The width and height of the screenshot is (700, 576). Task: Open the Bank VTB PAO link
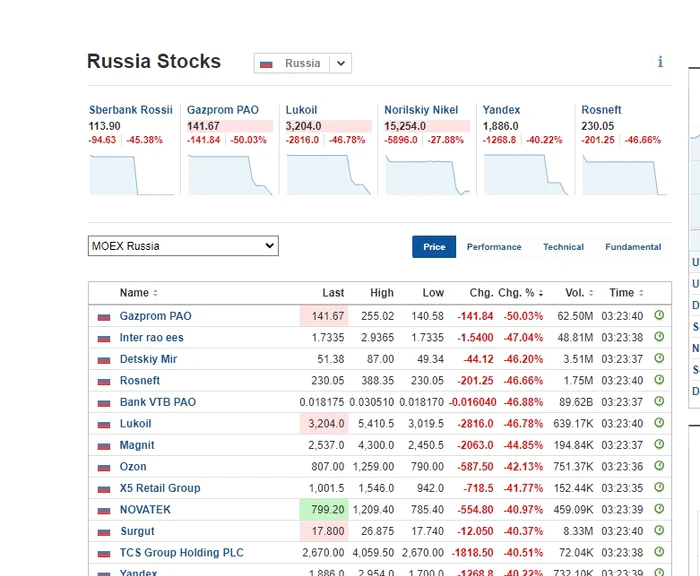pyautogui.click(x=158, y=402)
